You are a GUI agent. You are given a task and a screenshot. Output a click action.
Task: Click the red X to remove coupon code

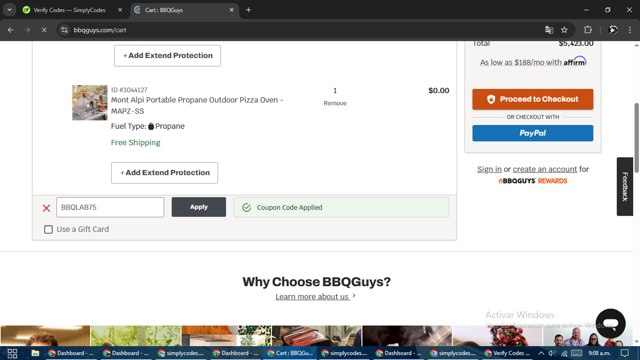click(47, 208)
